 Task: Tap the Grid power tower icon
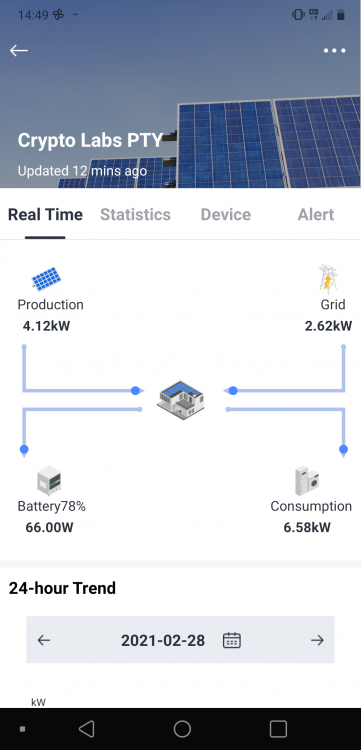point(328,278)
